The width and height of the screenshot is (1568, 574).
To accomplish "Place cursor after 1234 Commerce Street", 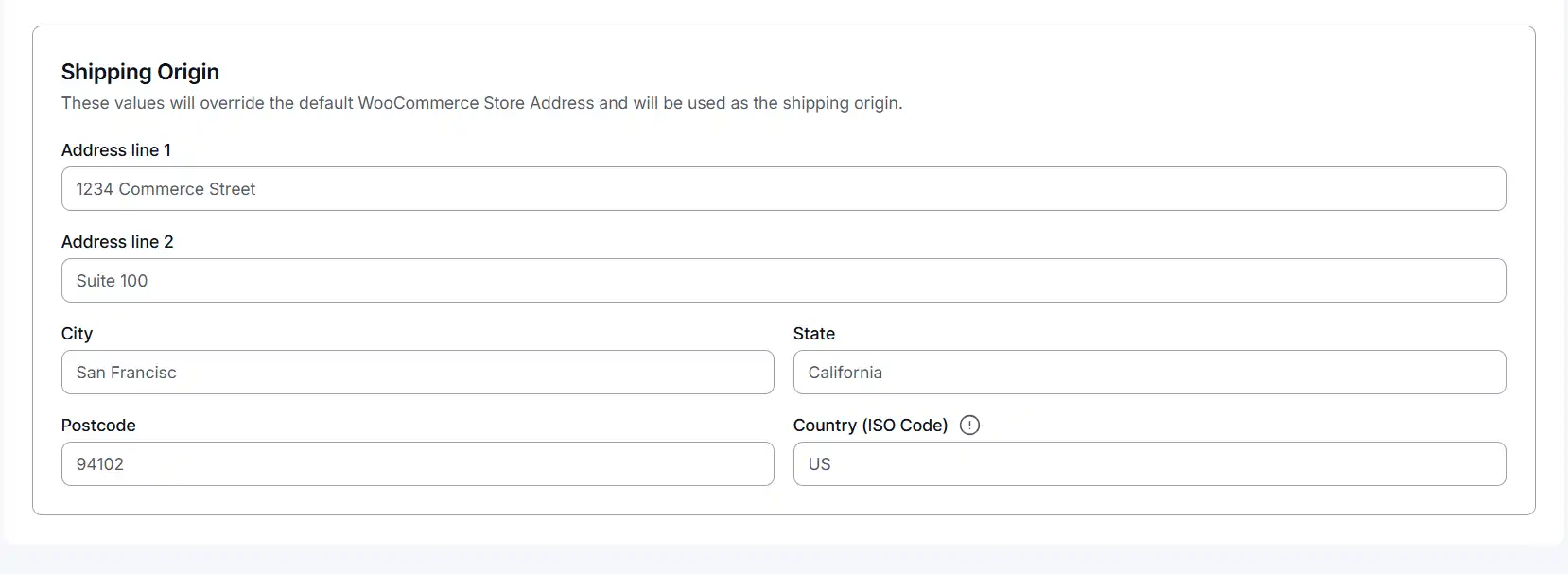I will 255,189.
